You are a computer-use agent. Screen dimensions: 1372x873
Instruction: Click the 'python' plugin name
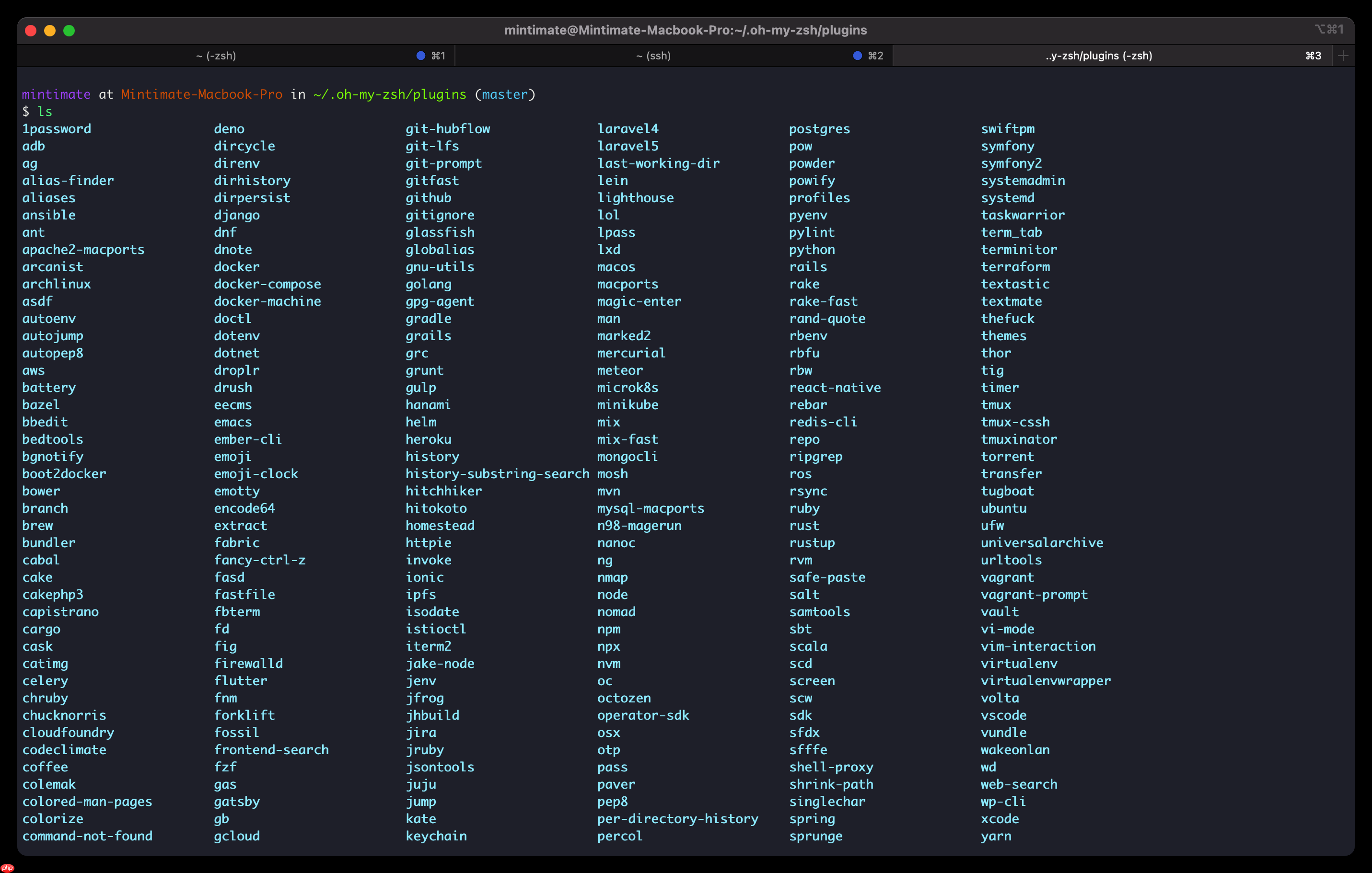(x=812, y=250)
